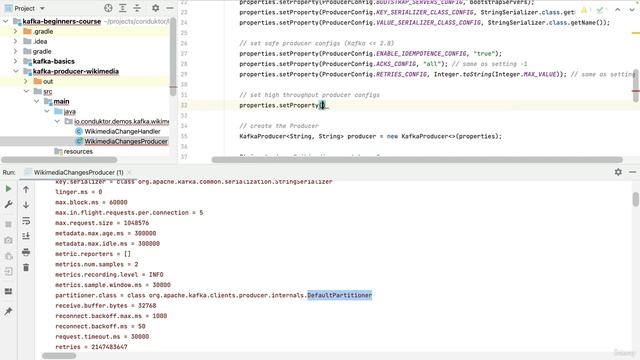Click the 'retries = 2147483647' console line
640x360 pixels.
pyautogui.click(x=91, y=347)
